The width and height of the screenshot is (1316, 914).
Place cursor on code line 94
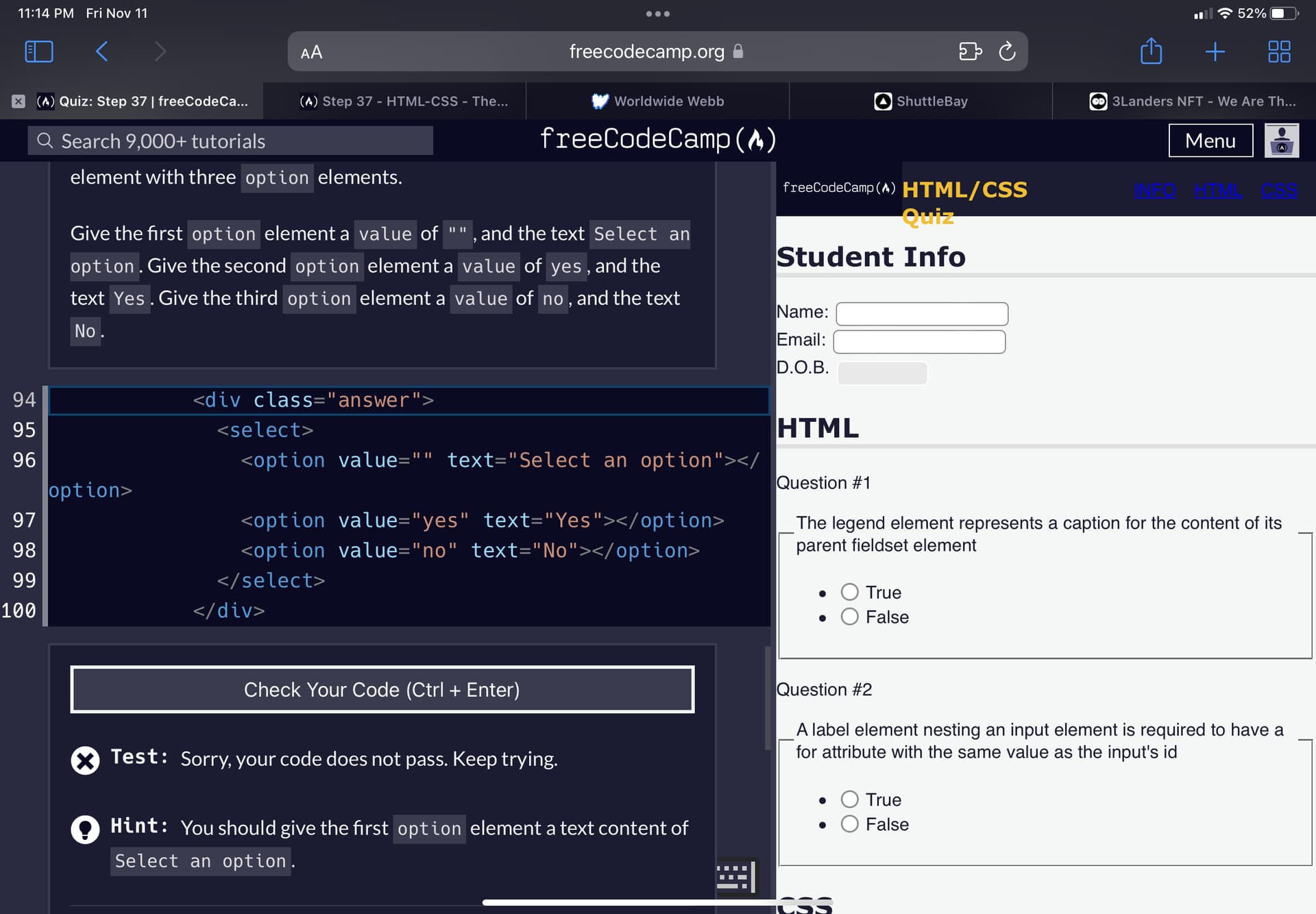409,400
